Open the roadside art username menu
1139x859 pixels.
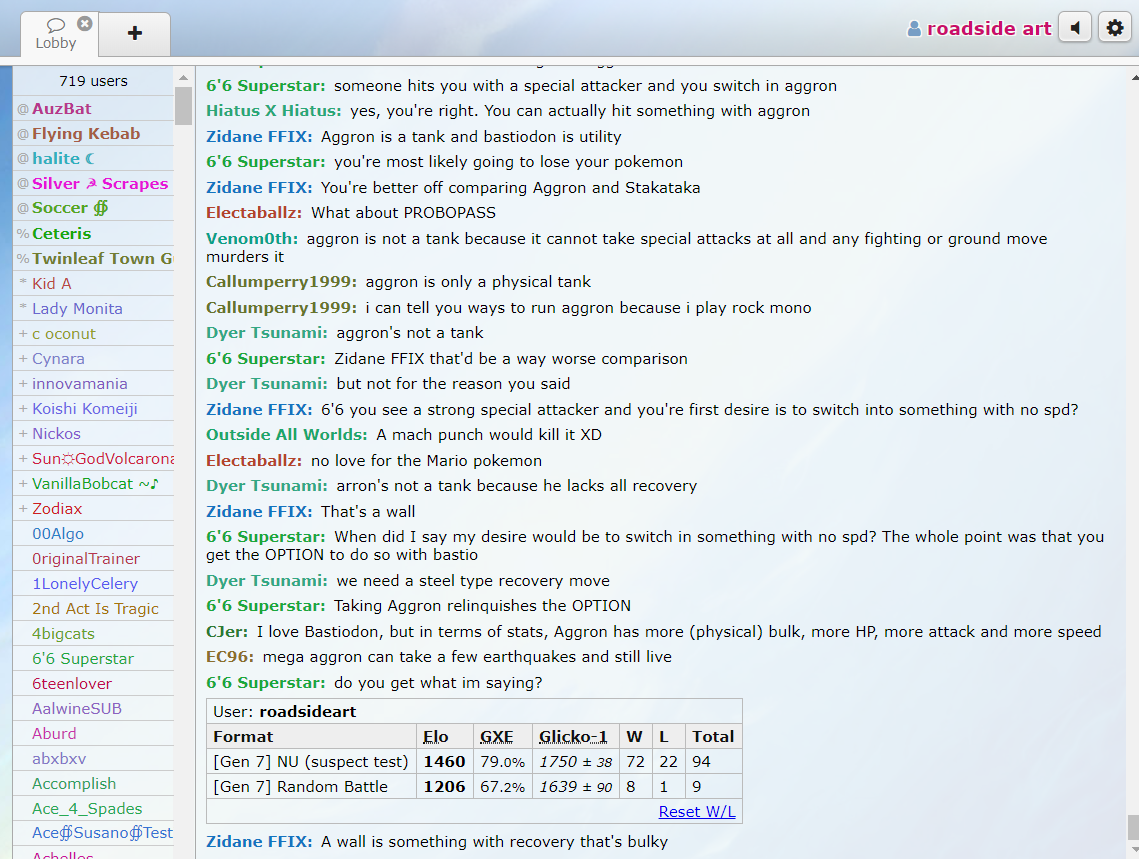point(988,29)
